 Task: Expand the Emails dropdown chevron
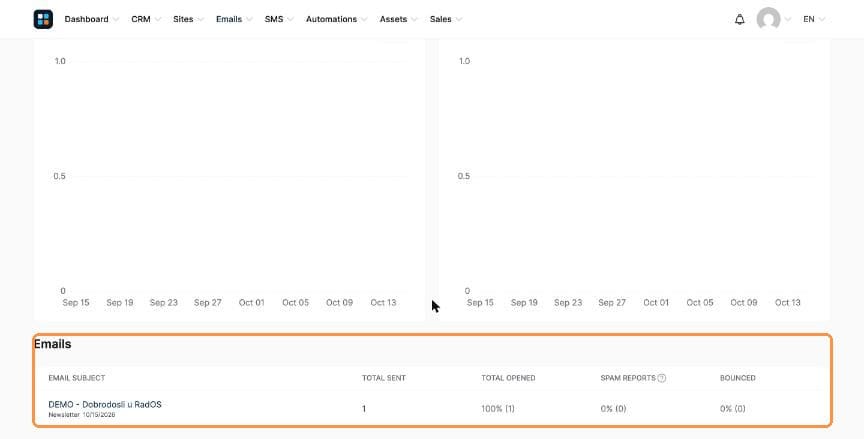[249, 20]
